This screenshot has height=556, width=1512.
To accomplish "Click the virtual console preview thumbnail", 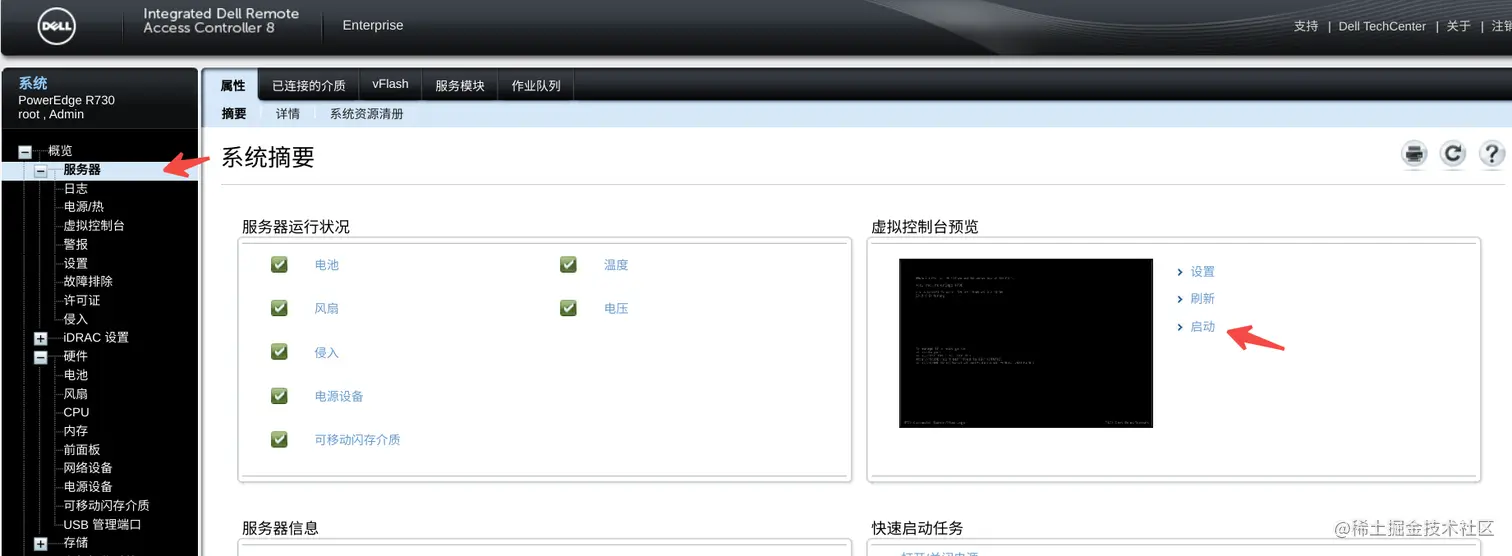I will [1025, 343].
